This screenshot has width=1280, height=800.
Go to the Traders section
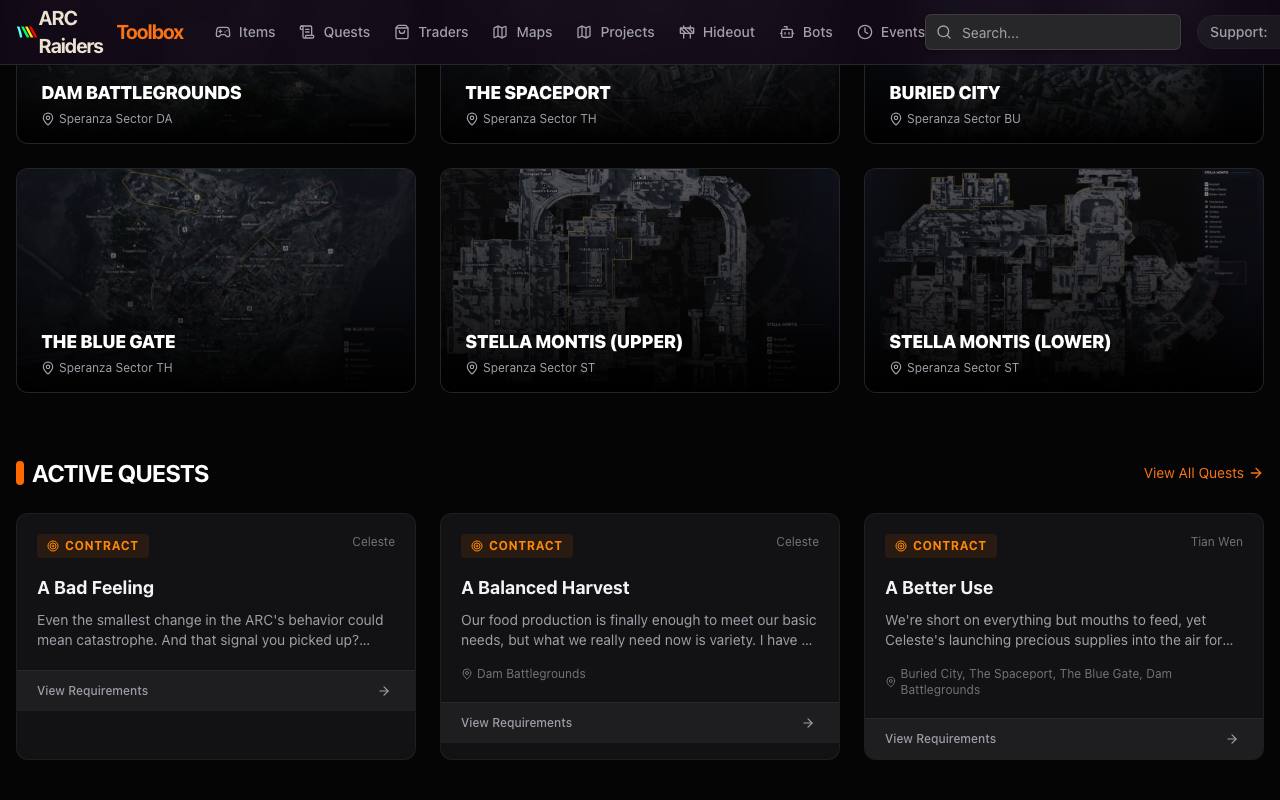[431, 32]
